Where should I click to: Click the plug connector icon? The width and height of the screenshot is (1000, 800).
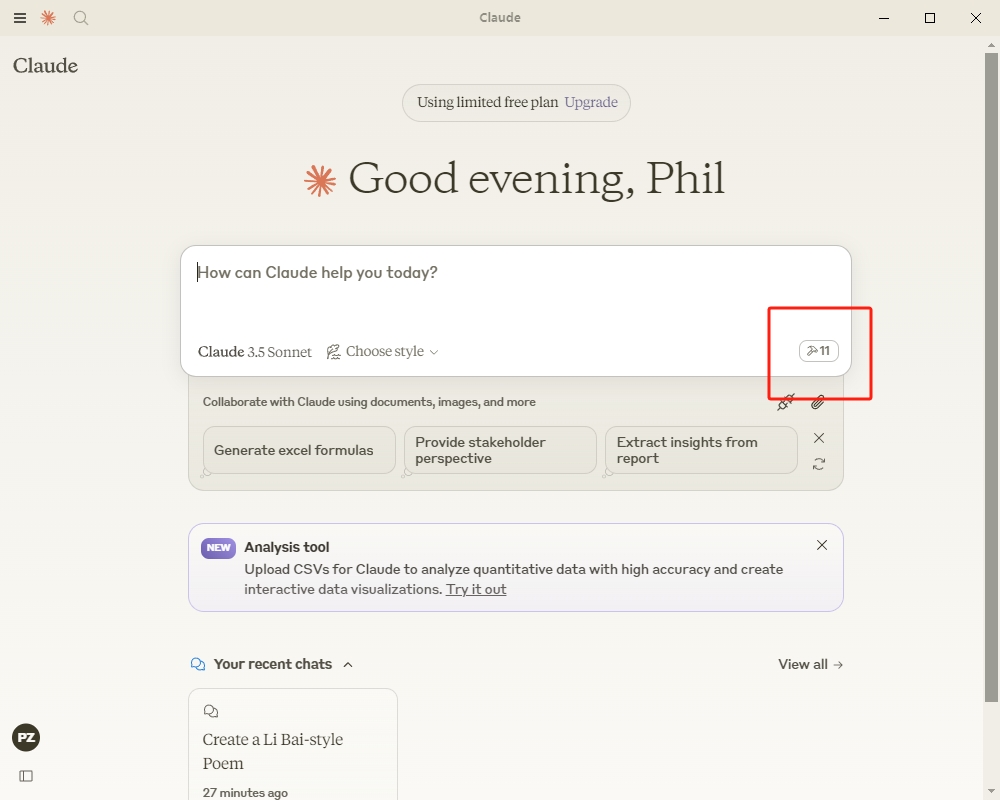click(x=786, y=402)
